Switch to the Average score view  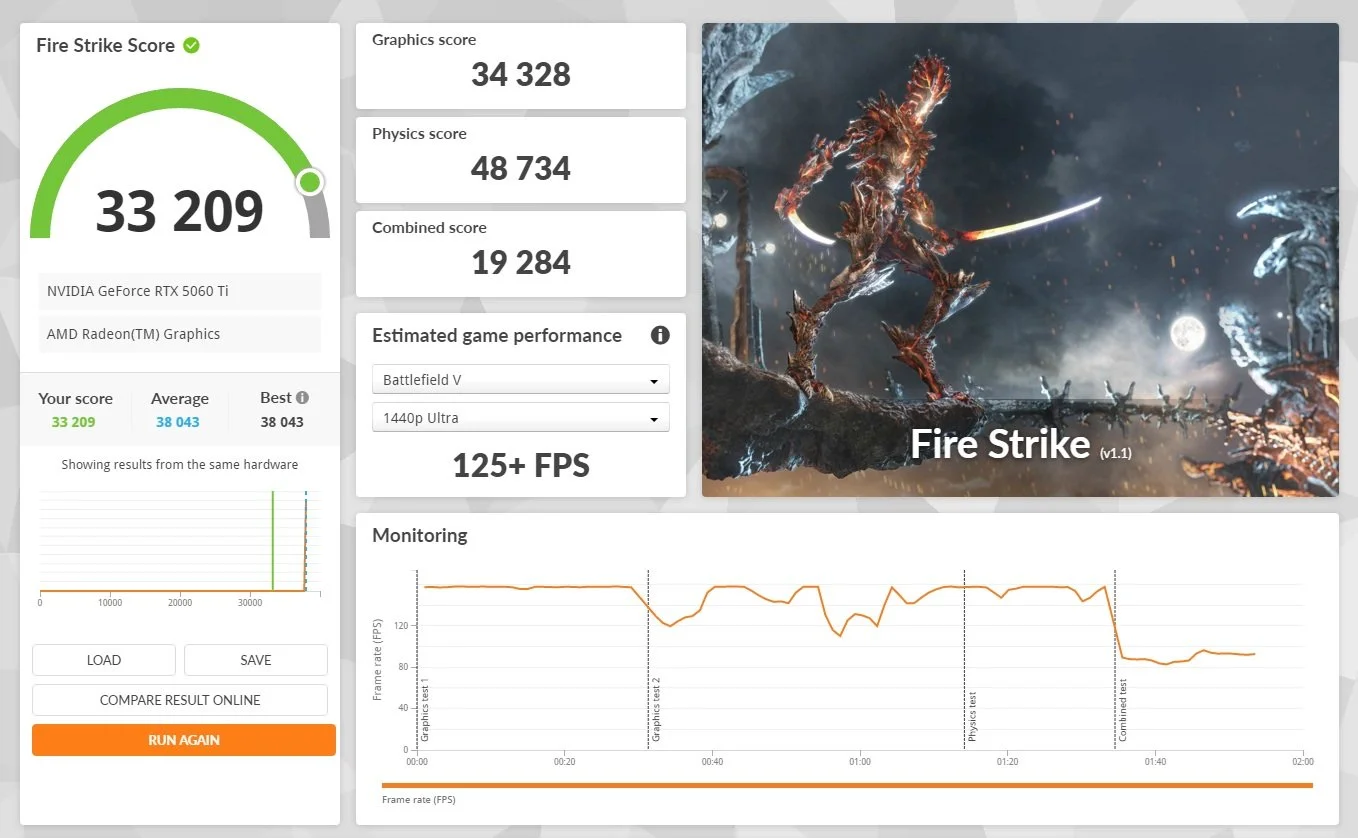[x=179, y=410]
